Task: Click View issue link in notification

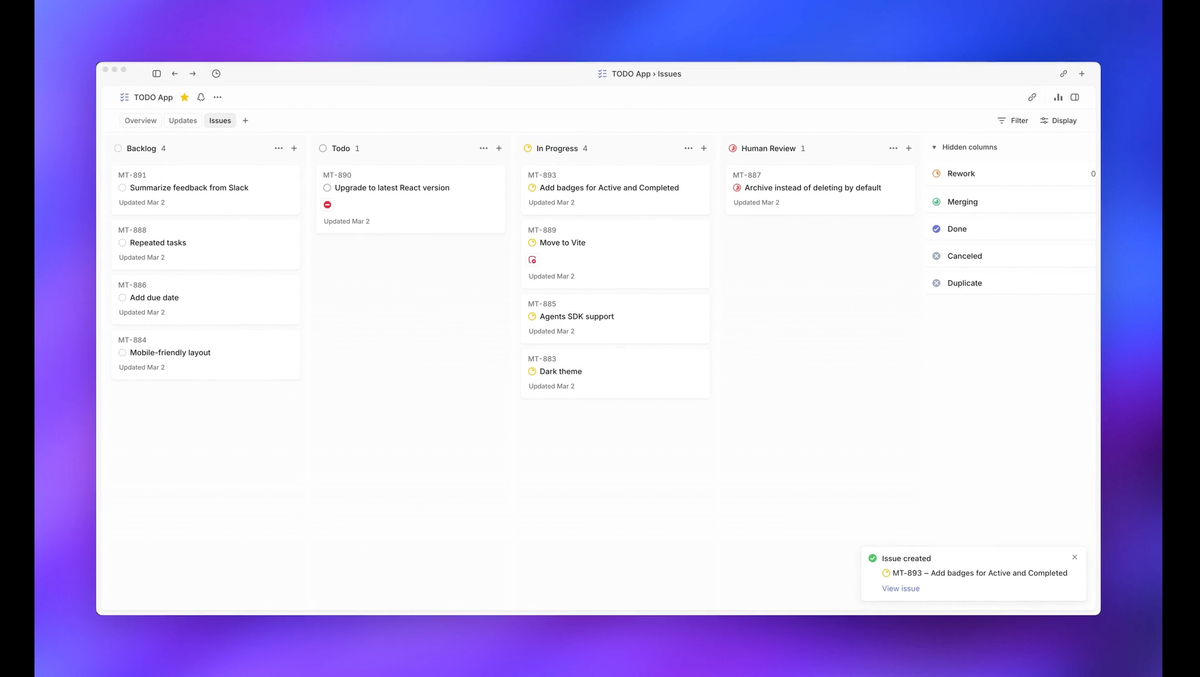Action: 901,589
